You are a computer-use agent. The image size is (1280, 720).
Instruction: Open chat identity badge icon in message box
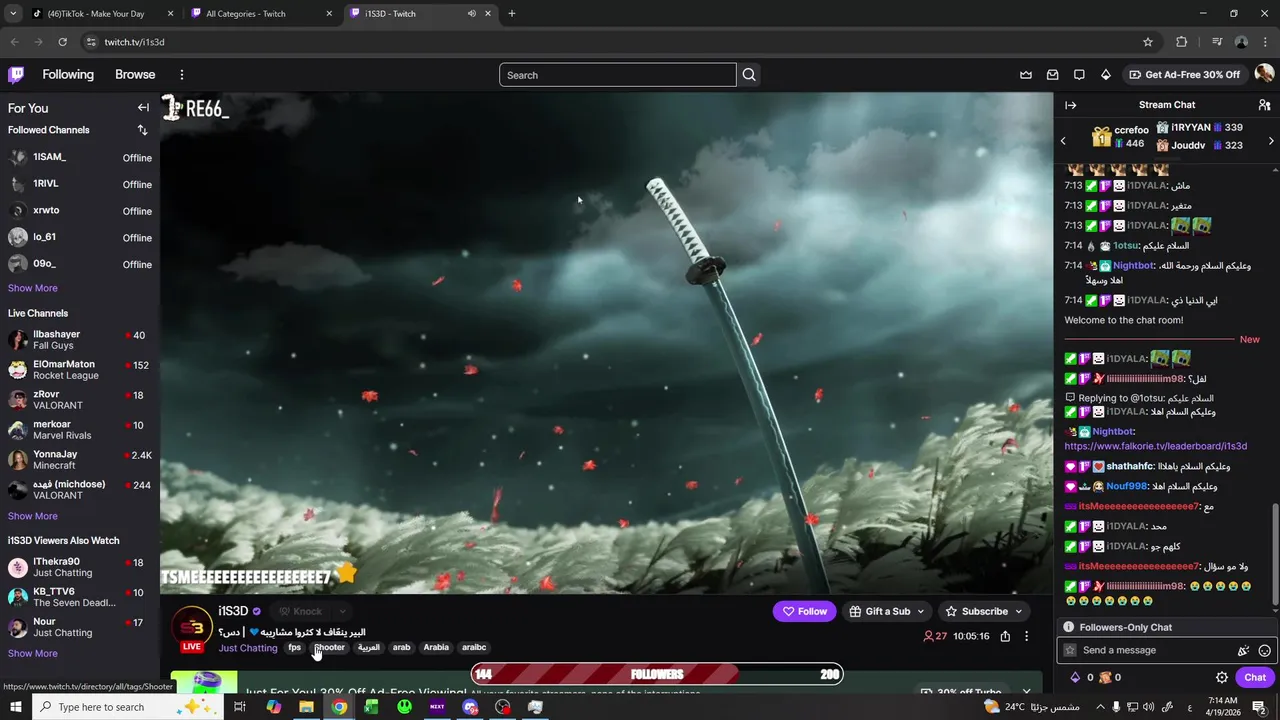point(1070,650)
